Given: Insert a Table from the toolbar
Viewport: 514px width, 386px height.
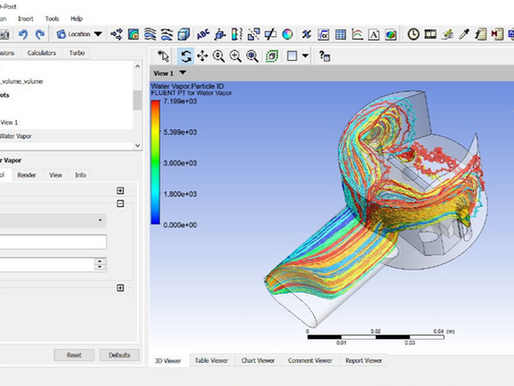Looking at the screenshot, I should (340, 34).
